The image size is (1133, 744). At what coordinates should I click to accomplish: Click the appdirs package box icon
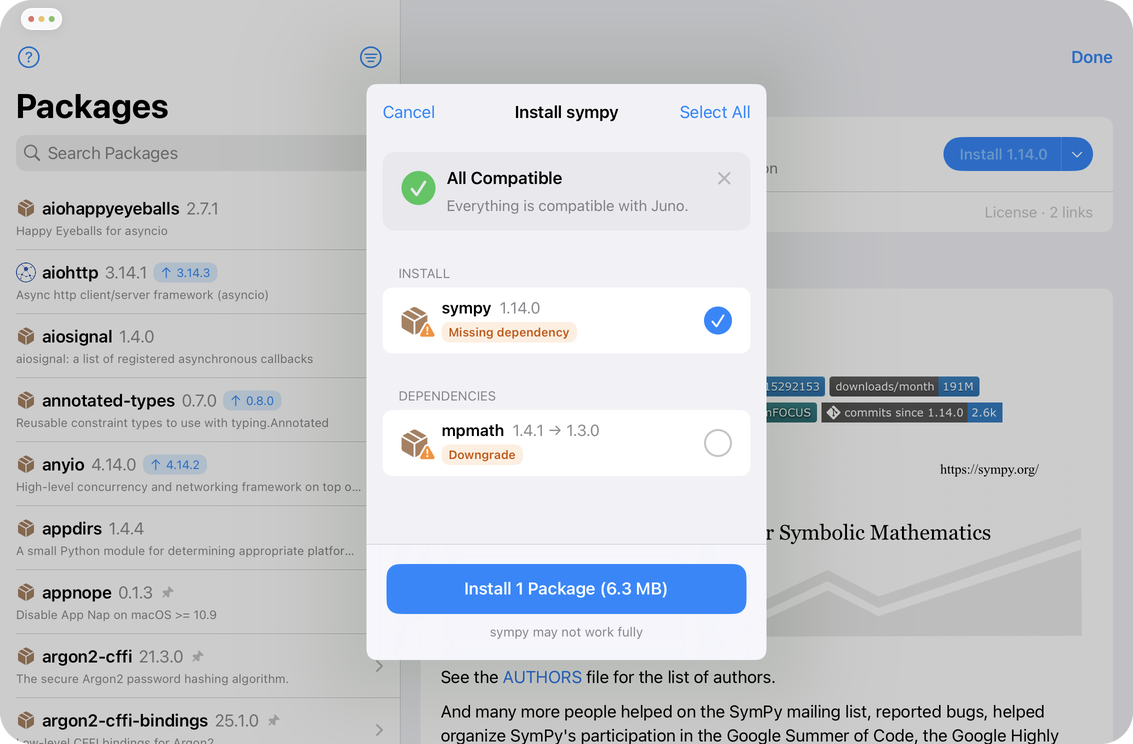[26, 529]
